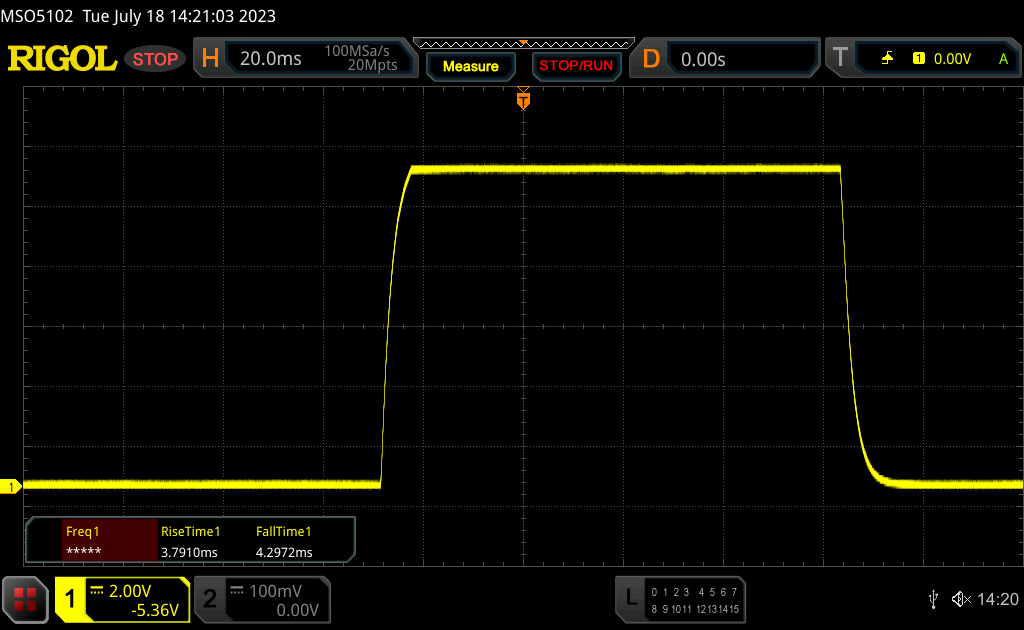Click the Freq1 asterisk value

84,552
